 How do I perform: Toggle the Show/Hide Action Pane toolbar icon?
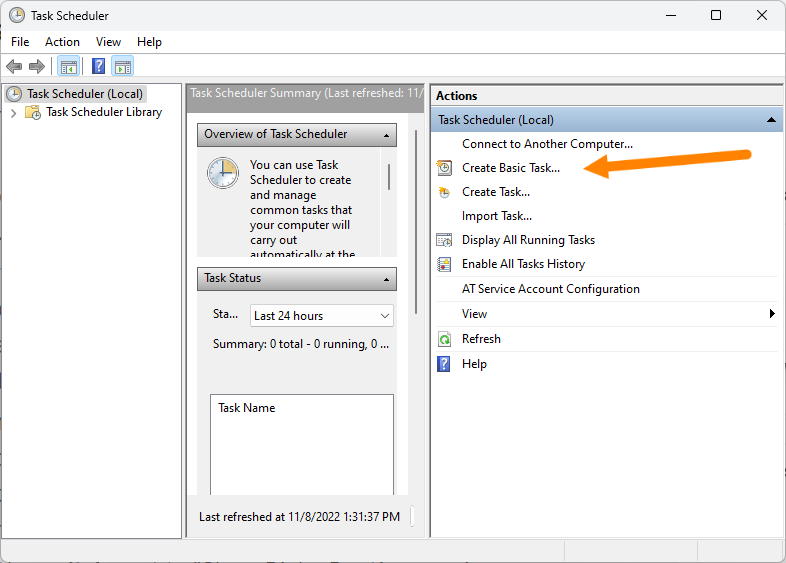point(123,66)
